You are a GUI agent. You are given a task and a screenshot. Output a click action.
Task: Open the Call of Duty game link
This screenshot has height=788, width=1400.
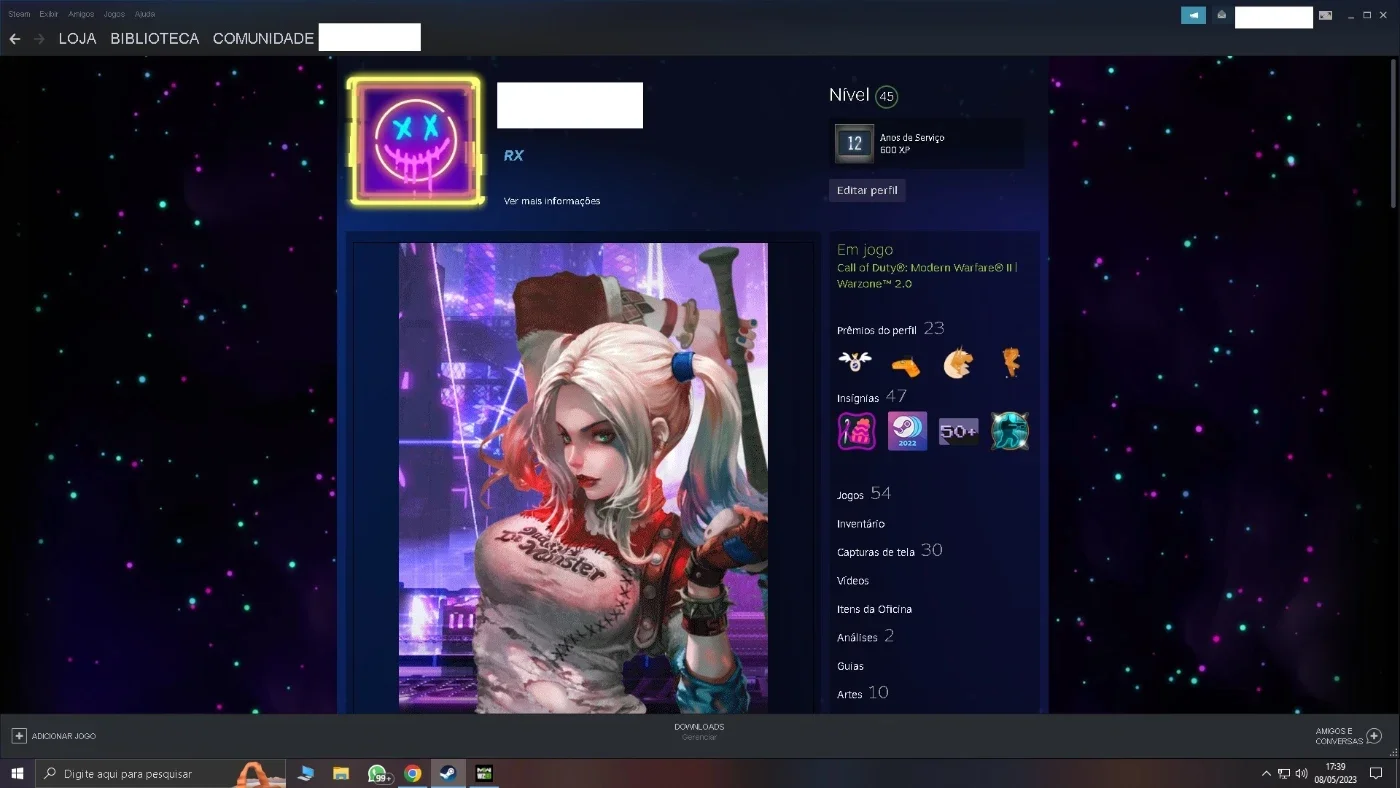[927, 275]
